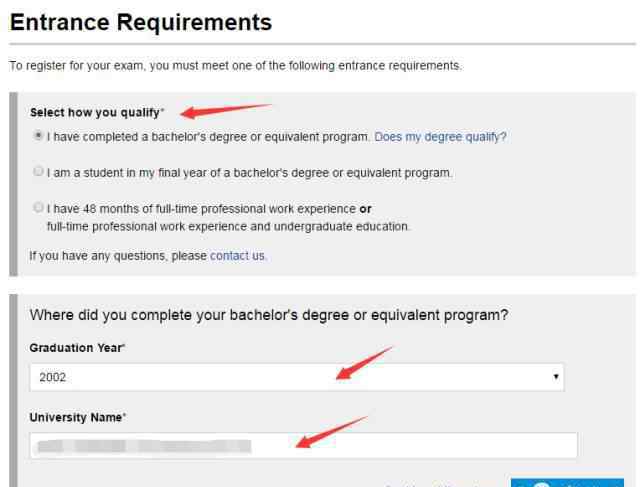
Task: Click the 'Entrance Requirements' page title
Action: coord(141,22)
